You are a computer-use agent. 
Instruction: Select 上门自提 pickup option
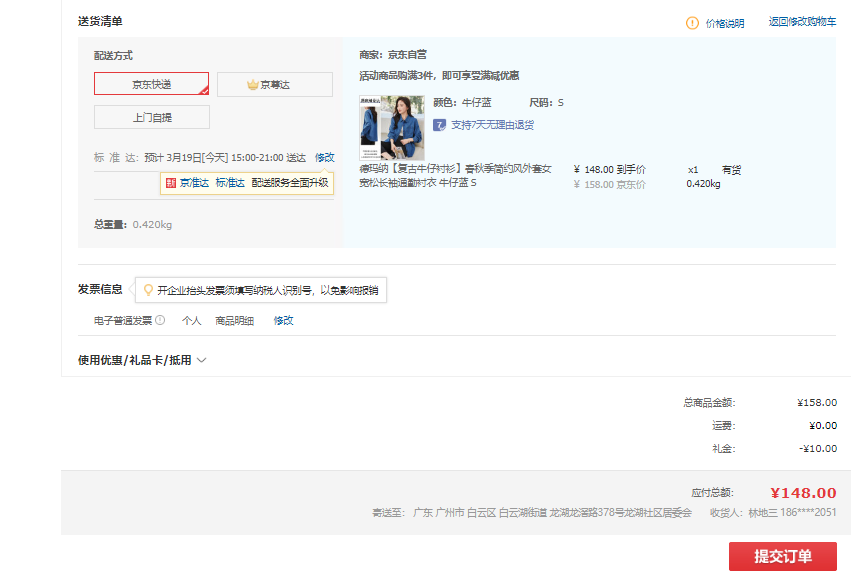coord(152,117)
